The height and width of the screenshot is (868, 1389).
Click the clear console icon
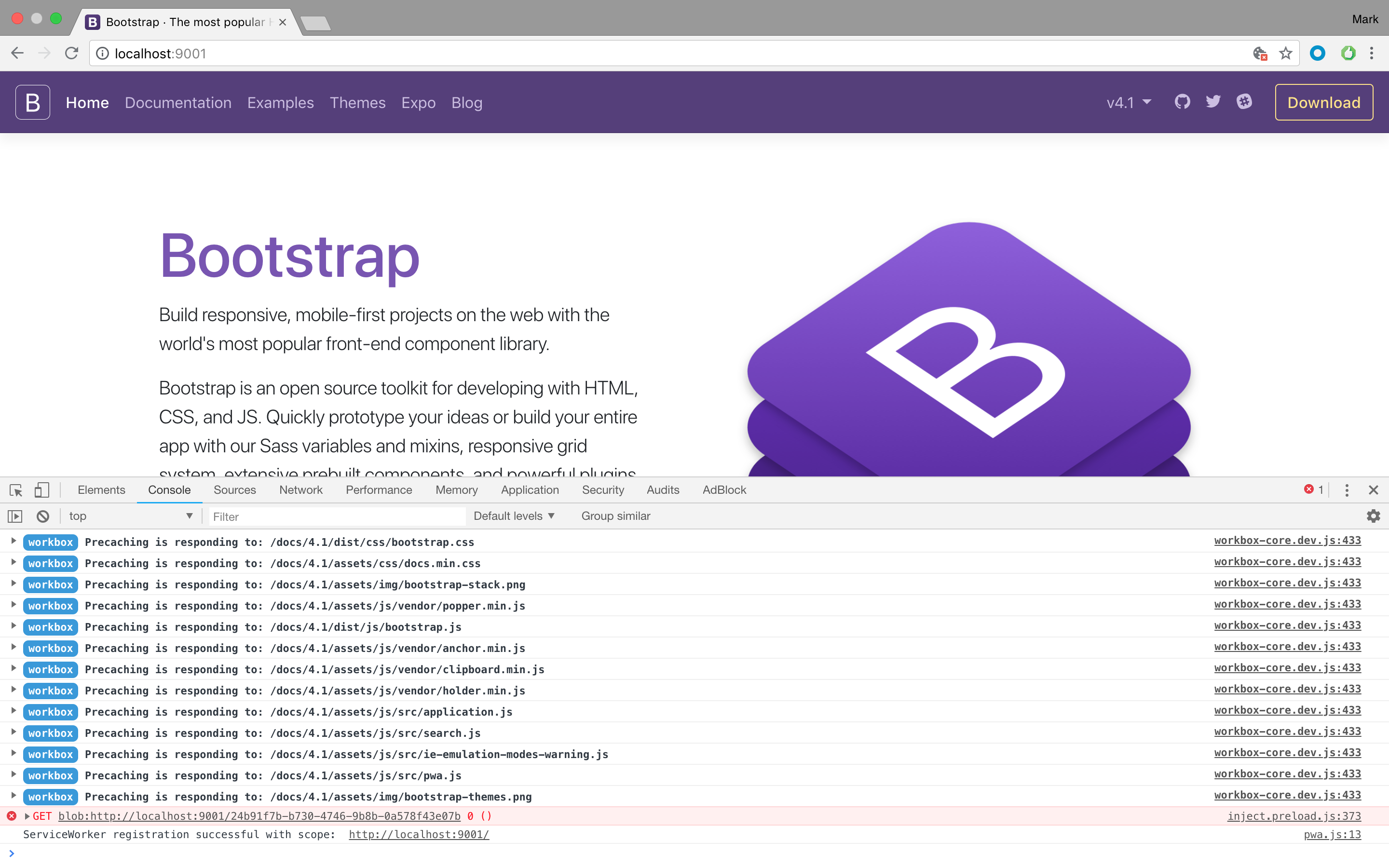tap(43, 516)
